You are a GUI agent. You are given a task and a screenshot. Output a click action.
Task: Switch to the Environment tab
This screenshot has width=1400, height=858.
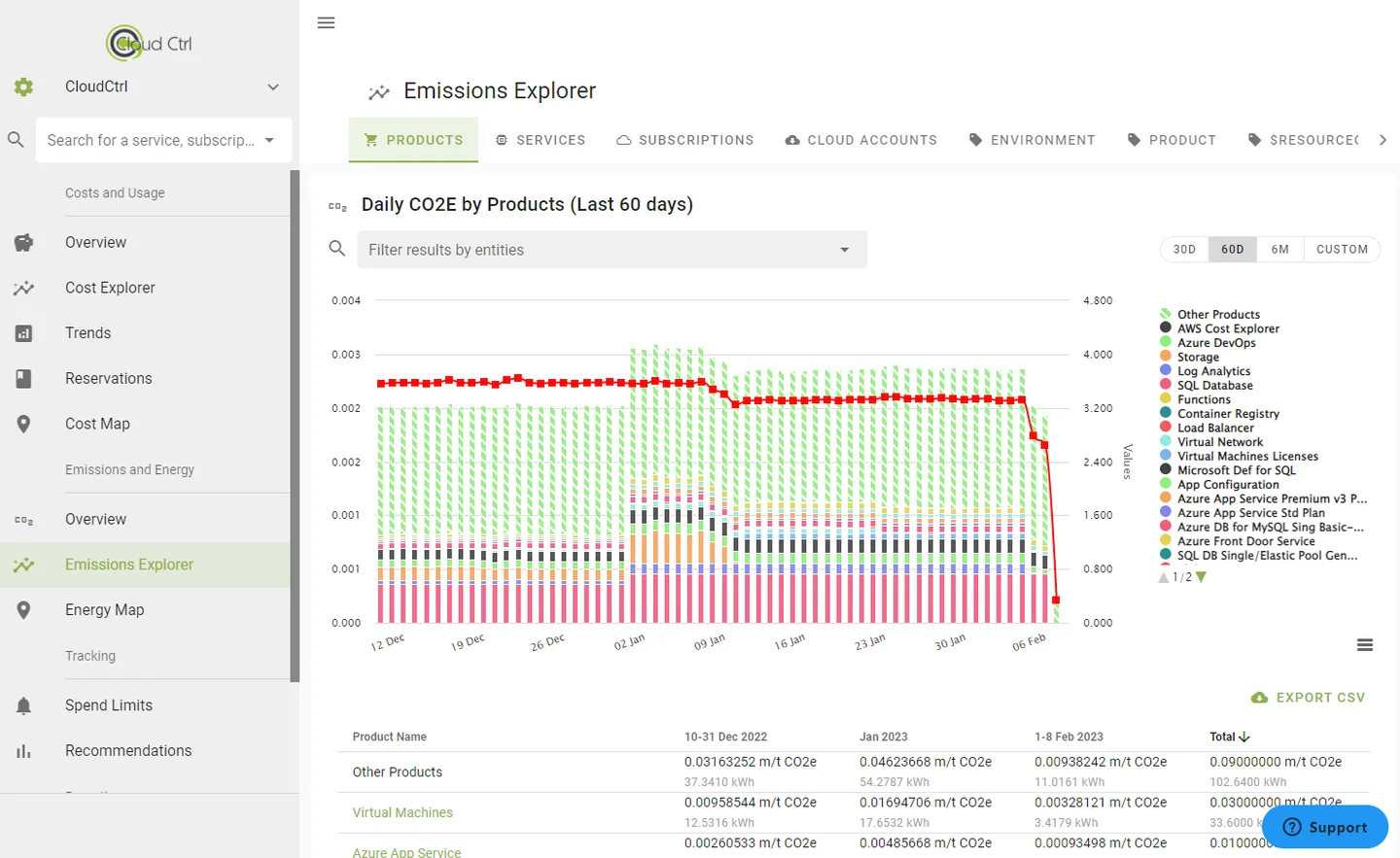[x=1032, y=140]
